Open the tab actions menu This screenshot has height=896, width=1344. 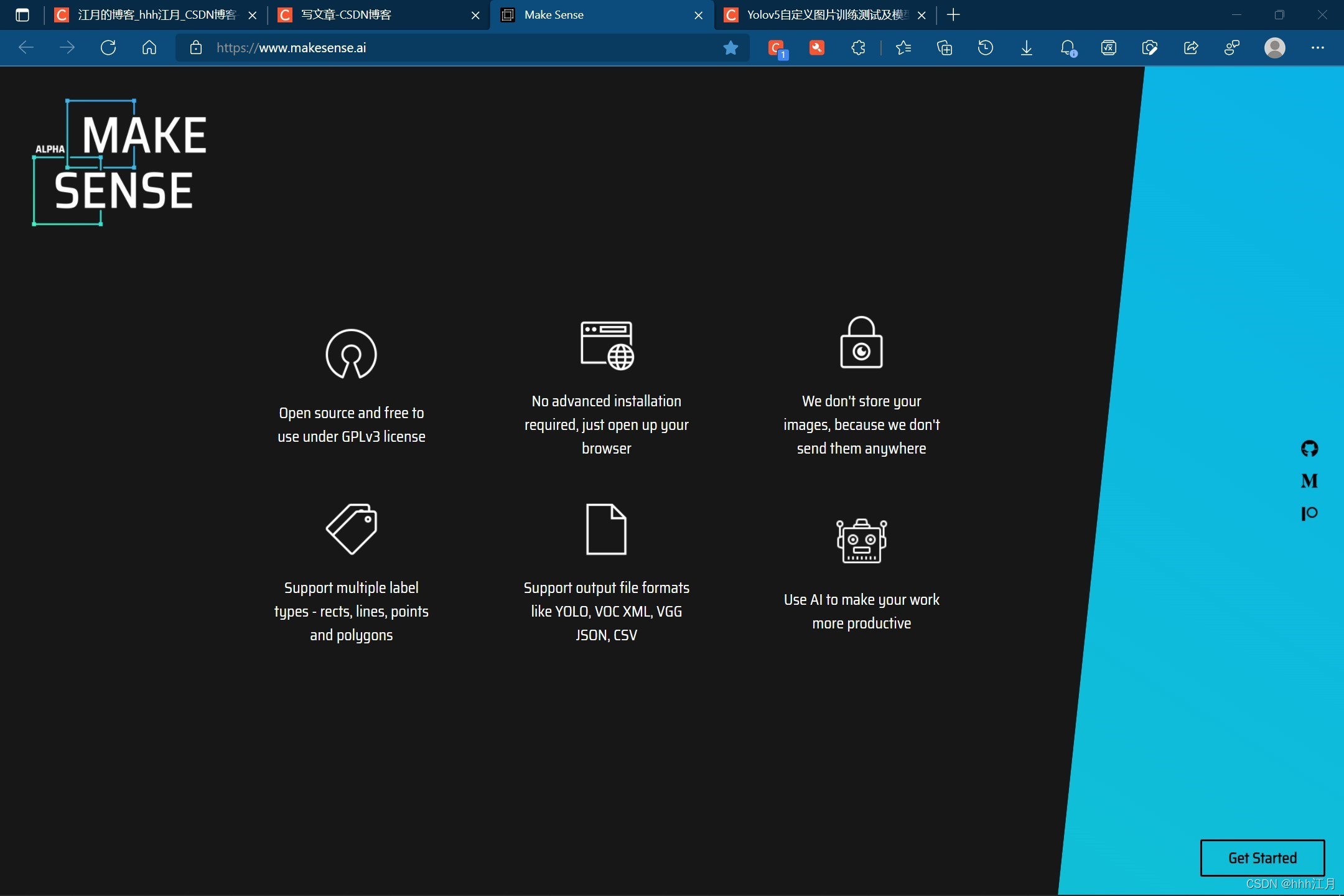pyautogui.click(x=22, y=15)
